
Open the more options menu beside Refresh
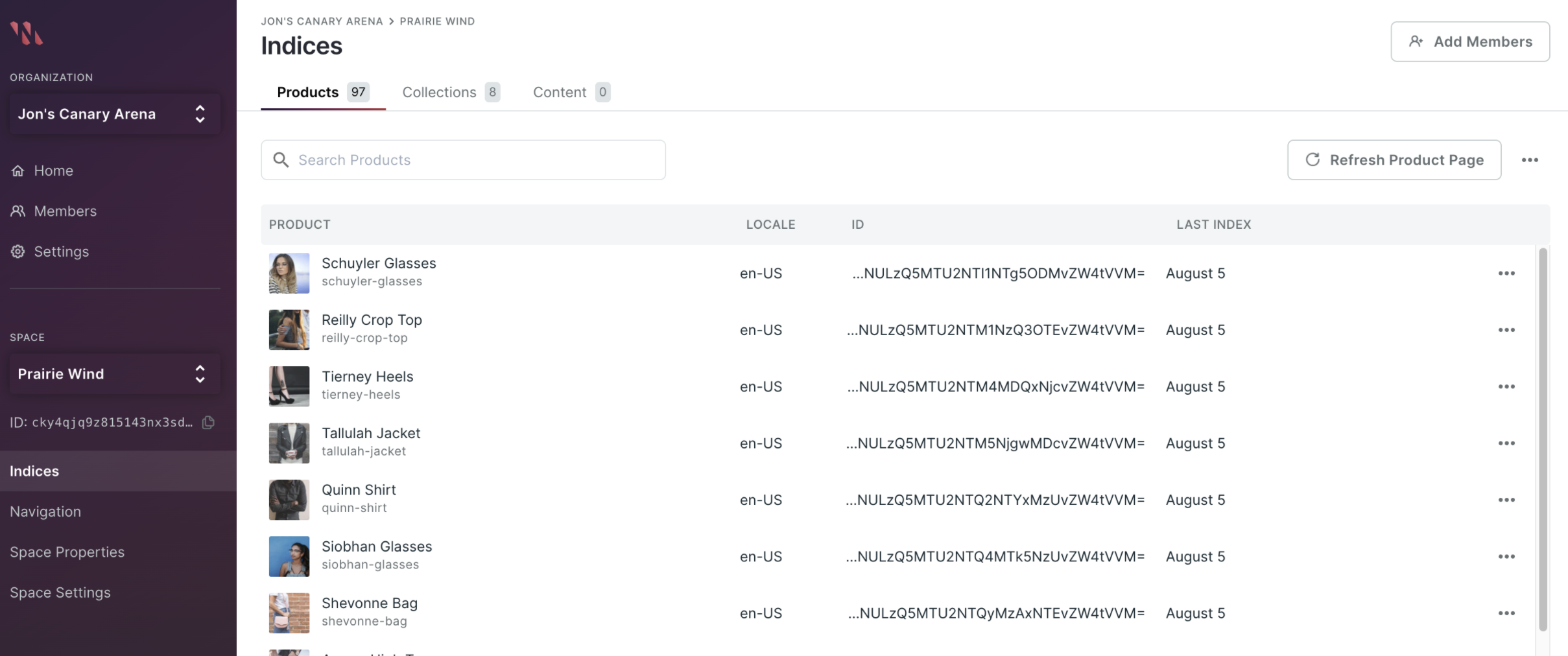[1530, 160]
